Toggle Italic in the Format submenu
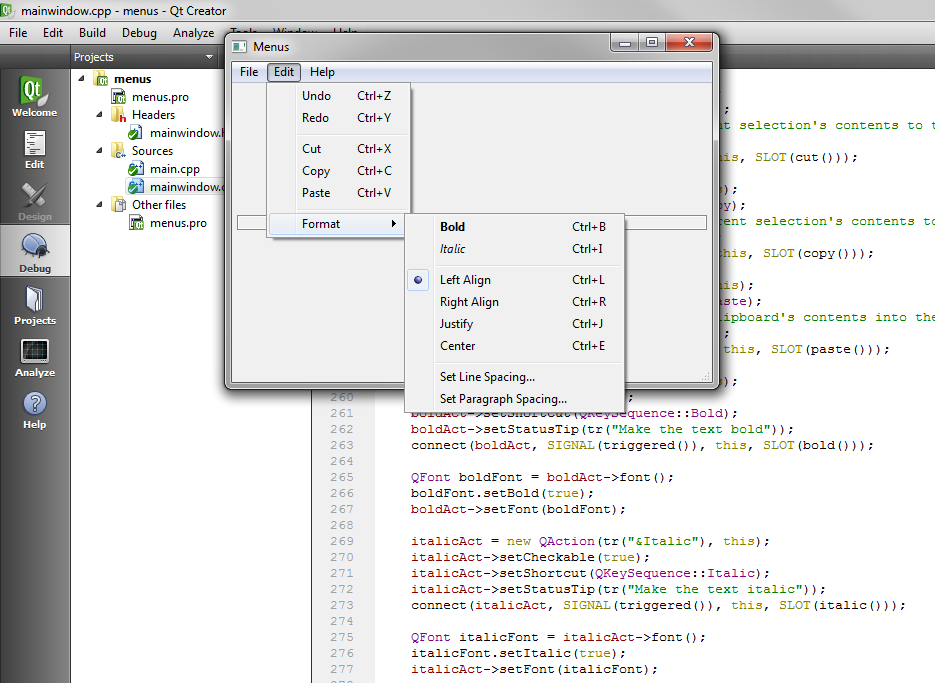 pyautogui.click(x=452, y=249)
